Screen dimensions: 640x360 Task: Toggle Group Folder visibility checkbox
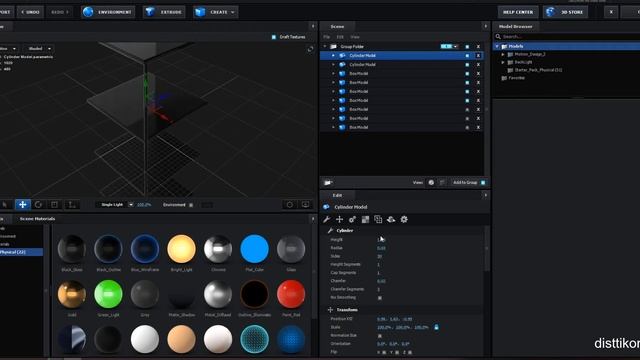tap(467, 47)
